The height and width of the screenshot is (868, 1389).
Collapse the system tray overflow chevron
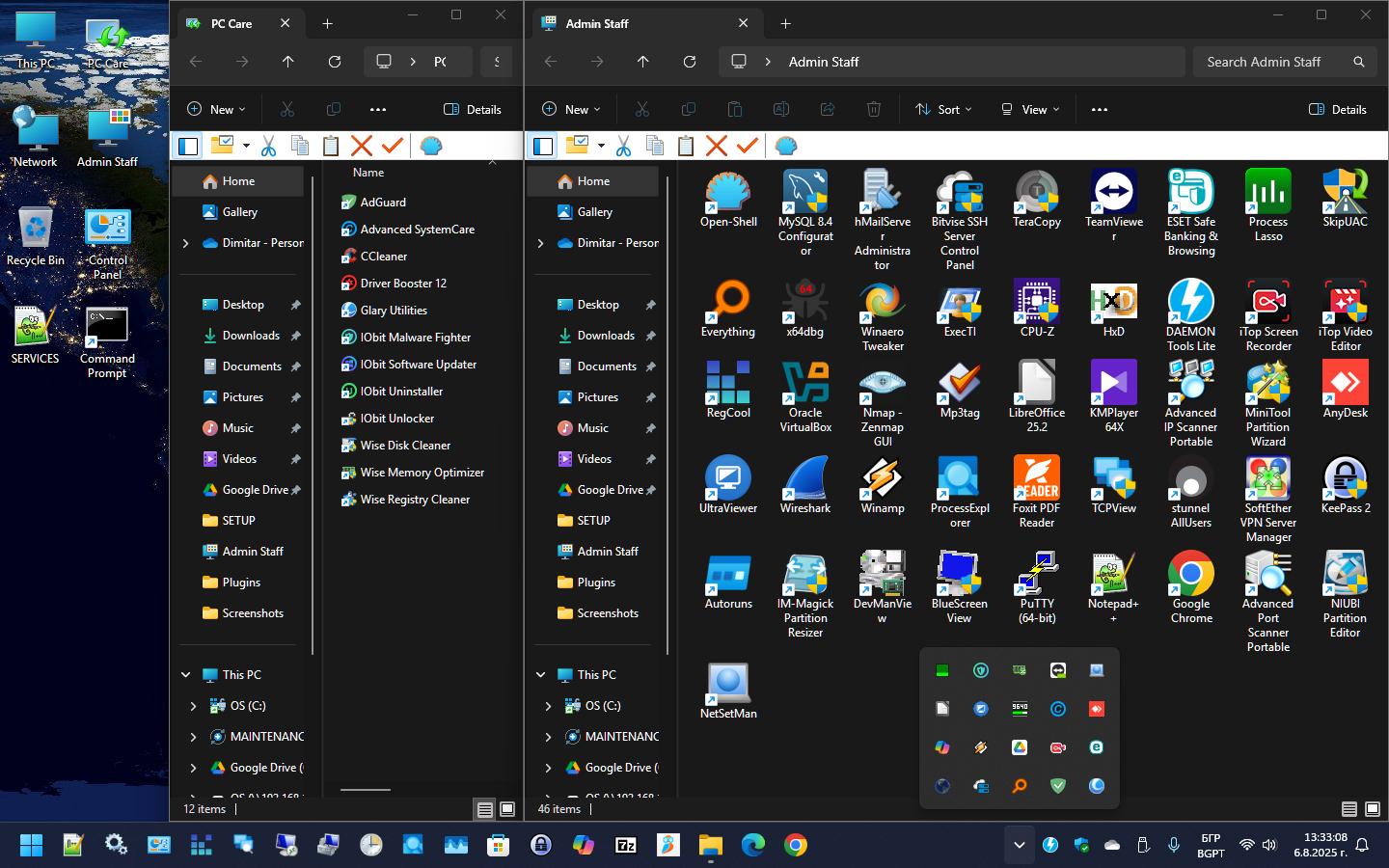tap(1019, 846)
